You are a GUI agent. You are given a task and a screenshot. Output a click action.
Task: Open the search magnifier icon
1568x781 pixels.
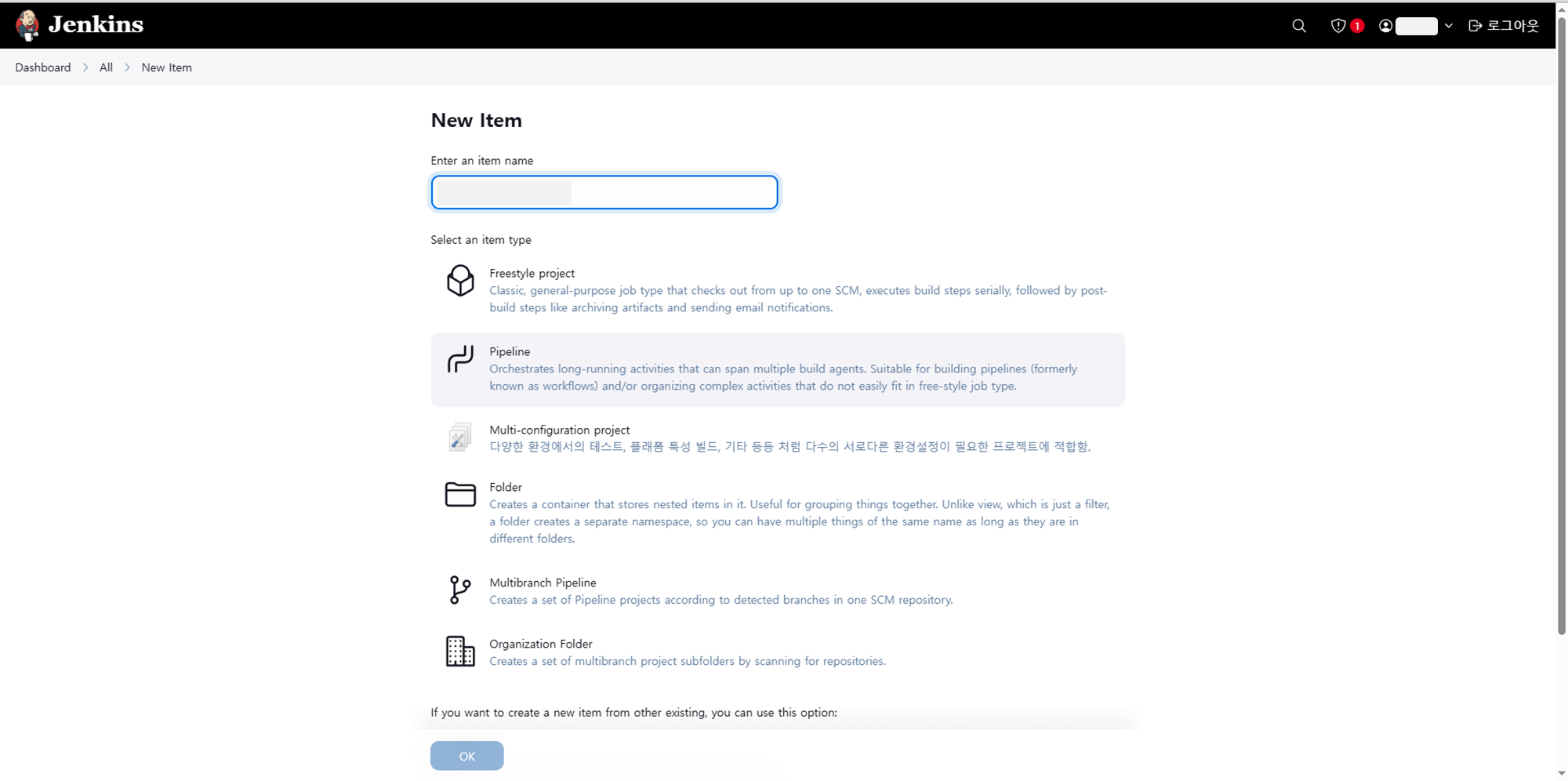(1299, 26)
